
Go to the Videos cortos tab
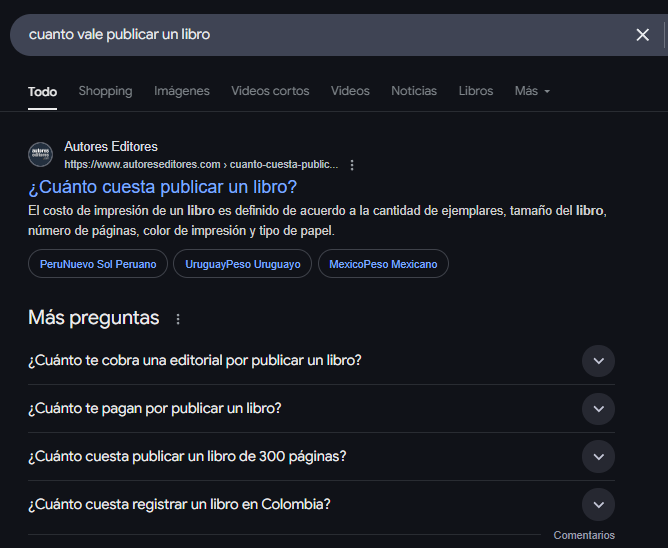[270, 91]
